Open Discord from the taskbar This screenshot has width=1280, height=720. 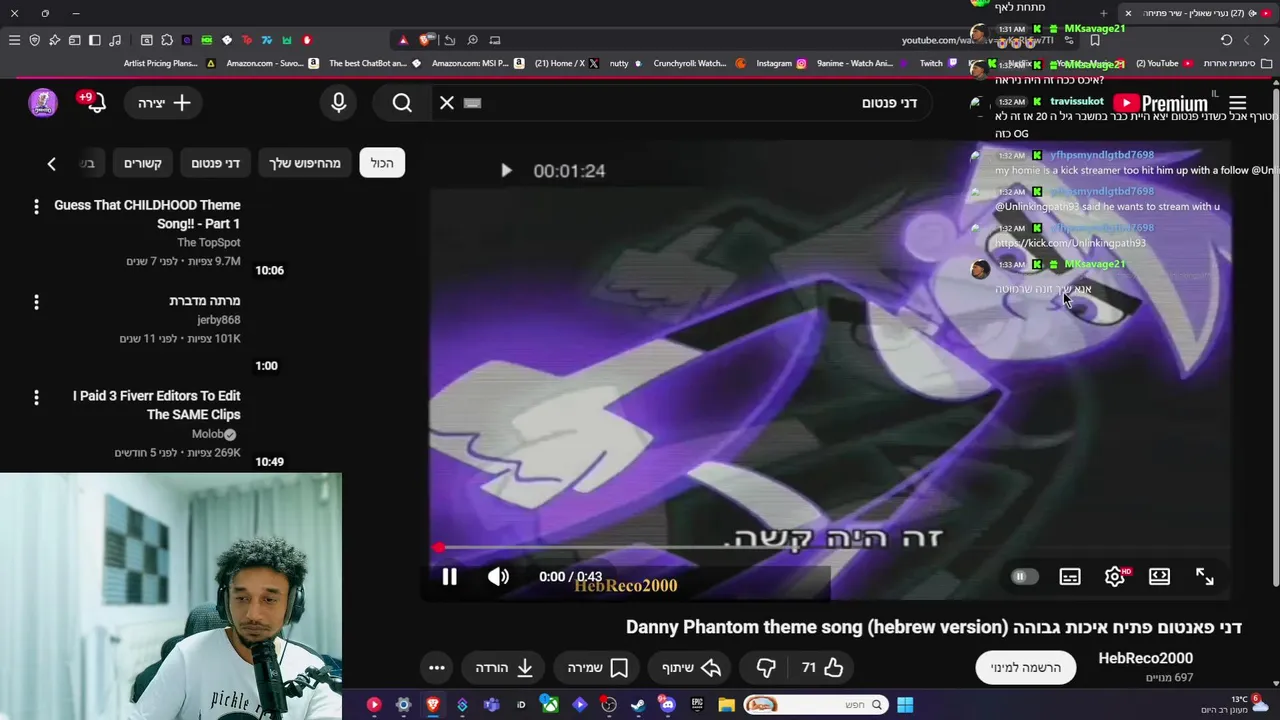[668, 704]
